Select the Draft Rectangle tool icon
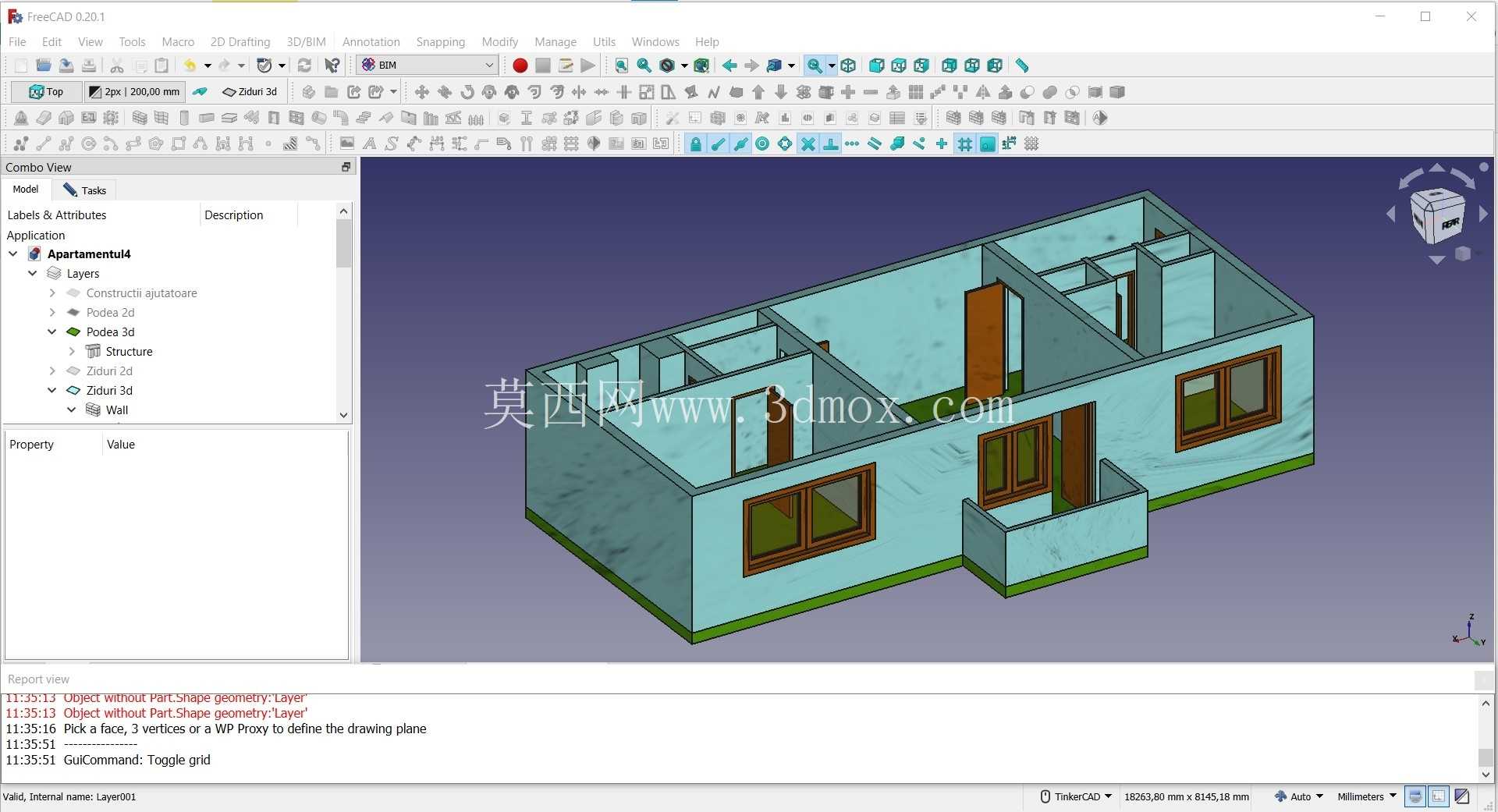1498x812 pixels. coord(179,144)
